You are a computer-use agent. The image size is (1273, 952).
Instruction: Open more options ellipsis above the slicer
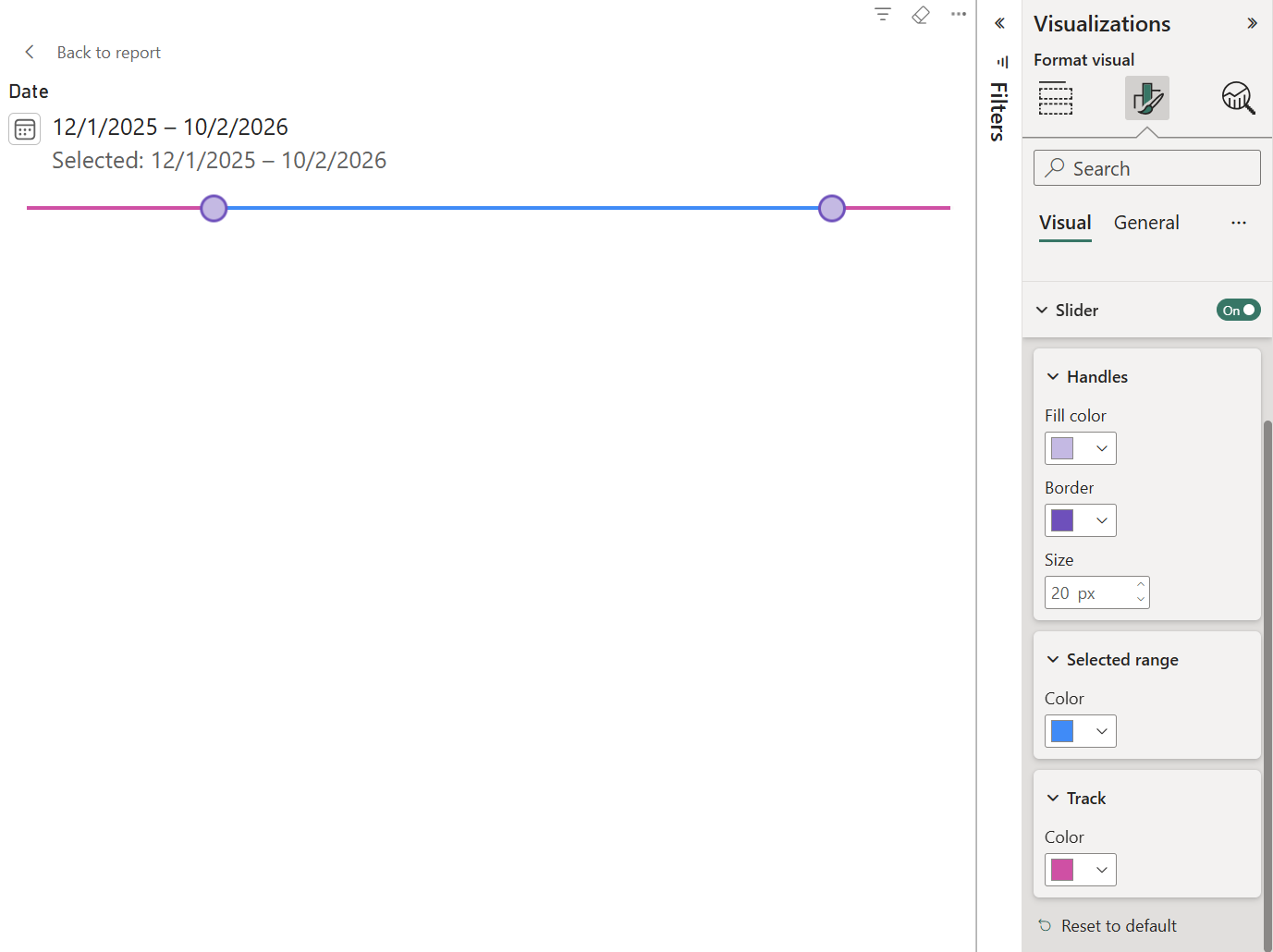(x=959, y=14)
